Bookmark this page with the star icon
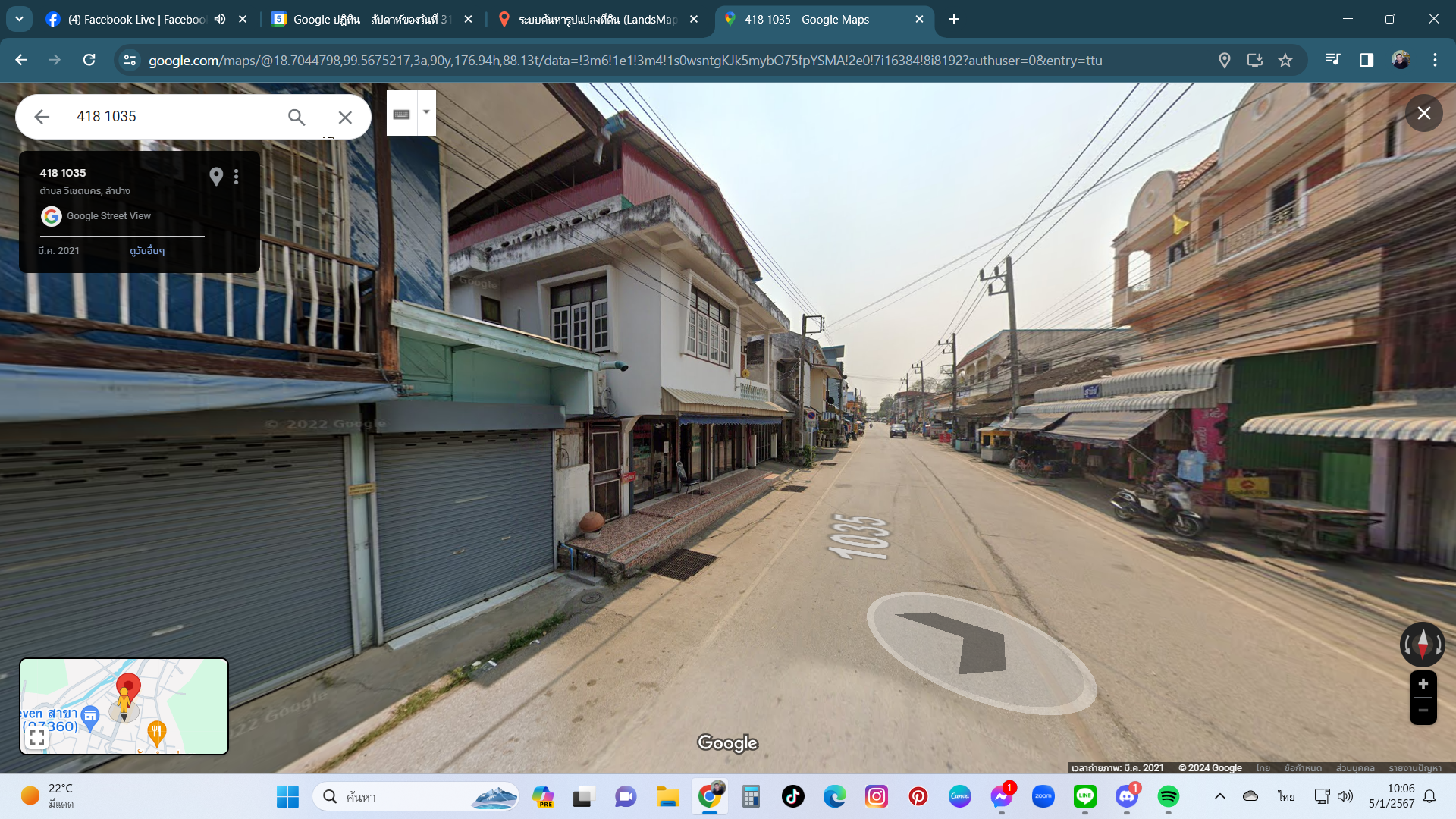The image size is (1456, 819). [1285, 60]
